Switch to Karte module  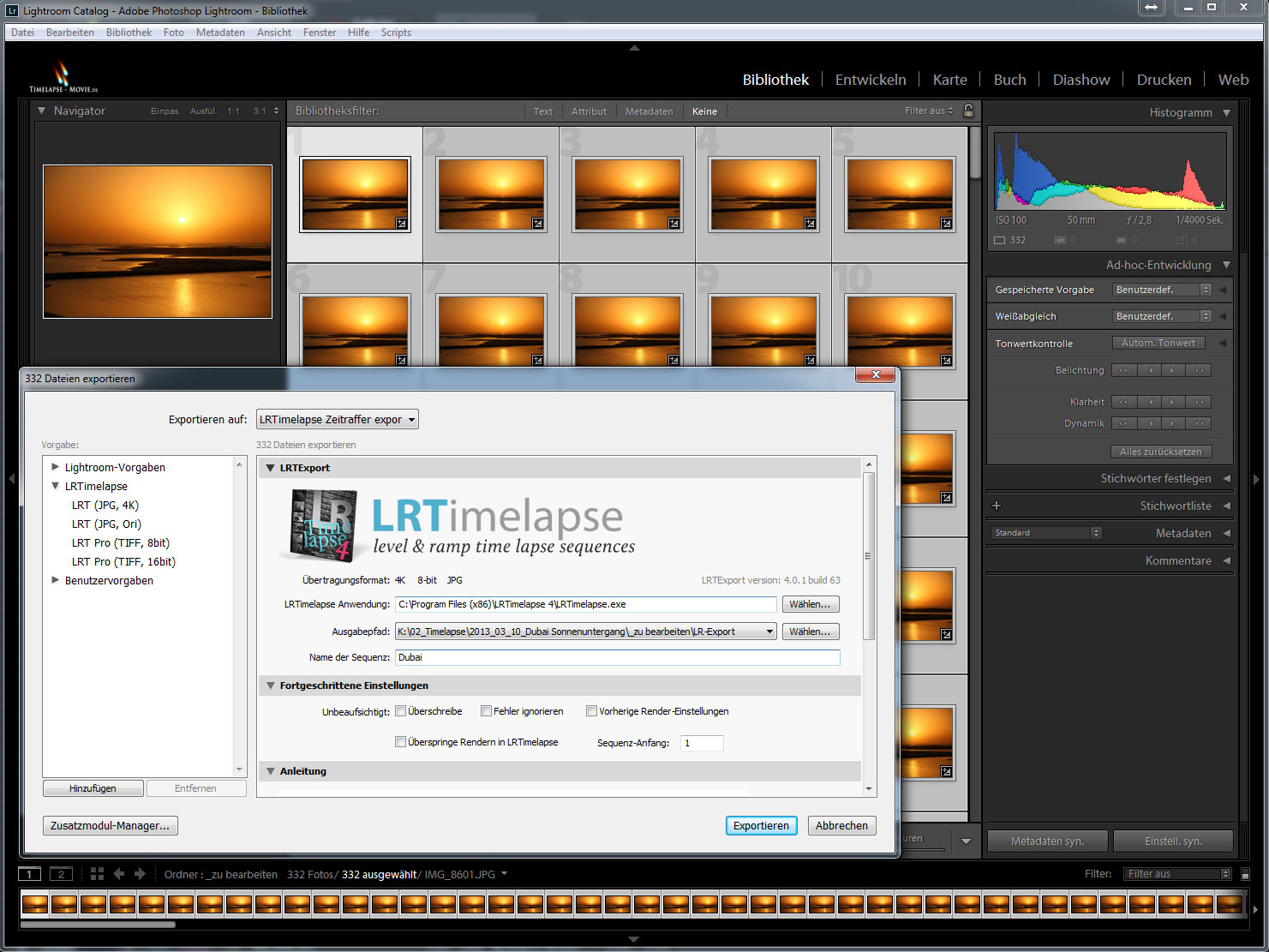[x=949, y=80]
